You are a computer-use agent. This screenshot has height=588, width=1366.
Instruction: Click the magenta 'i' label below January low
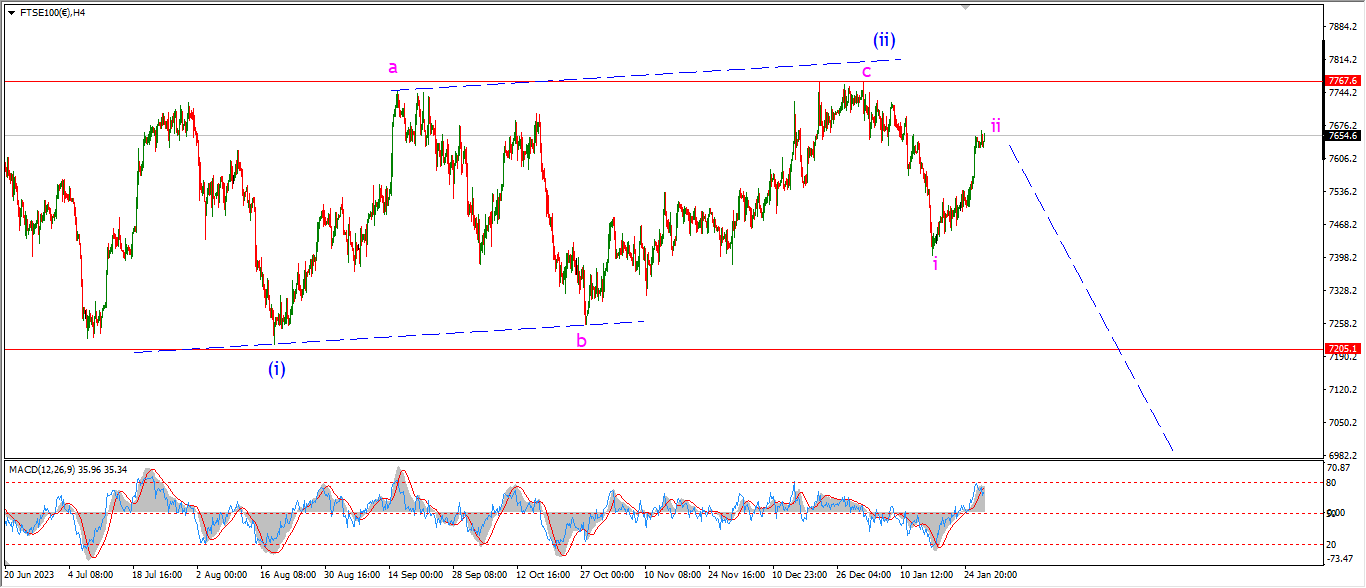[935, 263]
